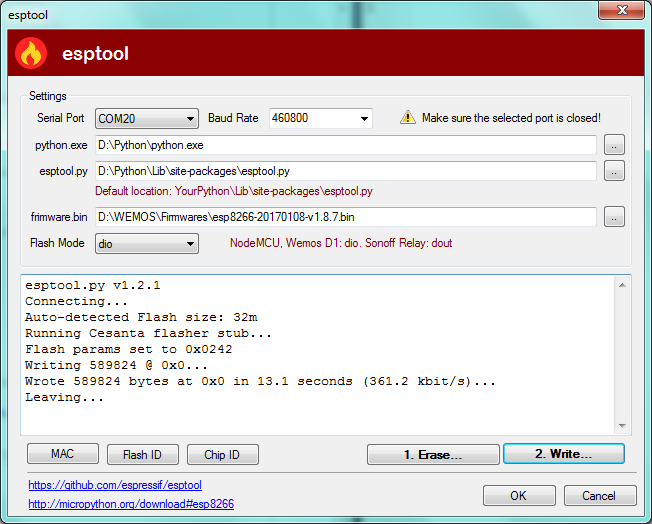652x524 pixels.
Task: Open the Serial Port COM20 dropdown
Action: click(147, 119)
